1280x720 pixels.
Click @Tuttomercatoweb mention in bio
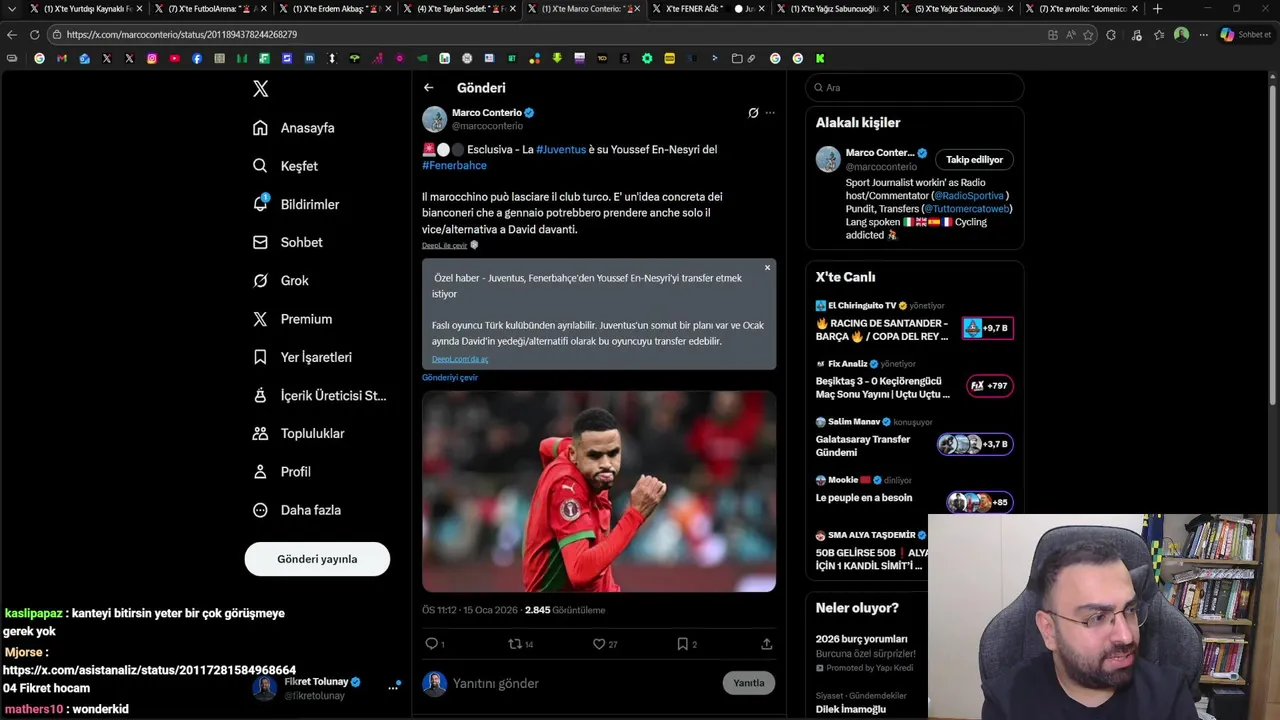tap(966, 209)
